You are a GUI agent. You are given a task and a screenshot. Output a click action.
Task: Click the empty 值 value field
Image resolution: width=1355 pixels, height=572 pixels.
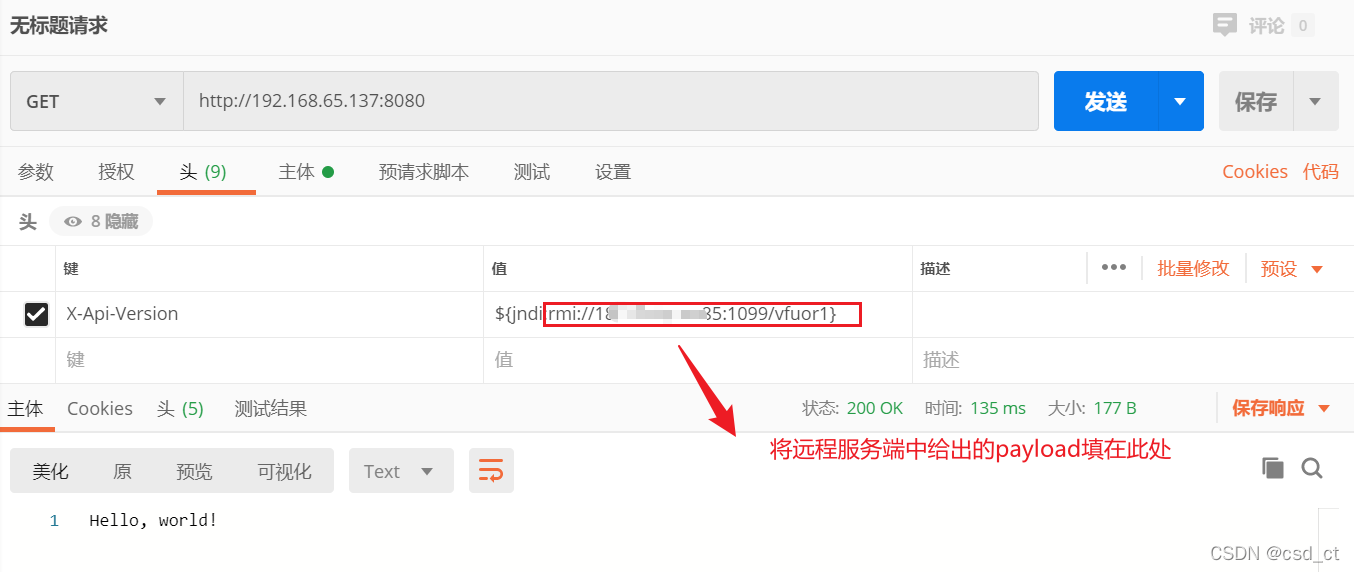point(698,360)
